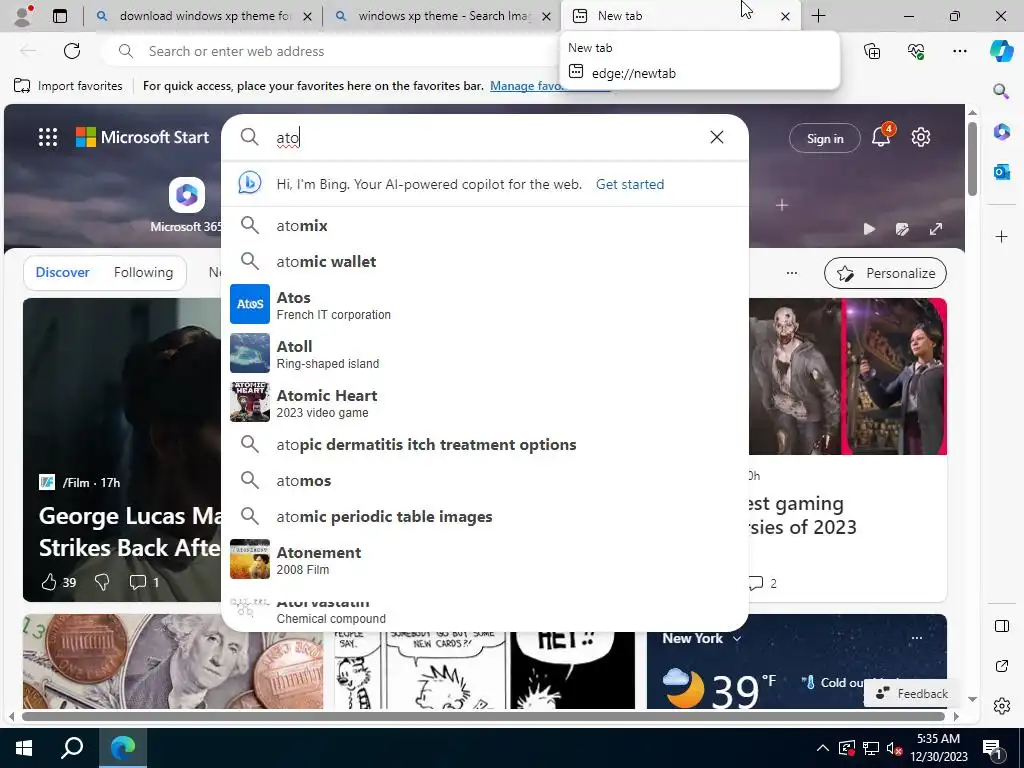This screenshot has width=1024, height=768.
Task: Open sidebar settings gear
Action: [1001, 706]
